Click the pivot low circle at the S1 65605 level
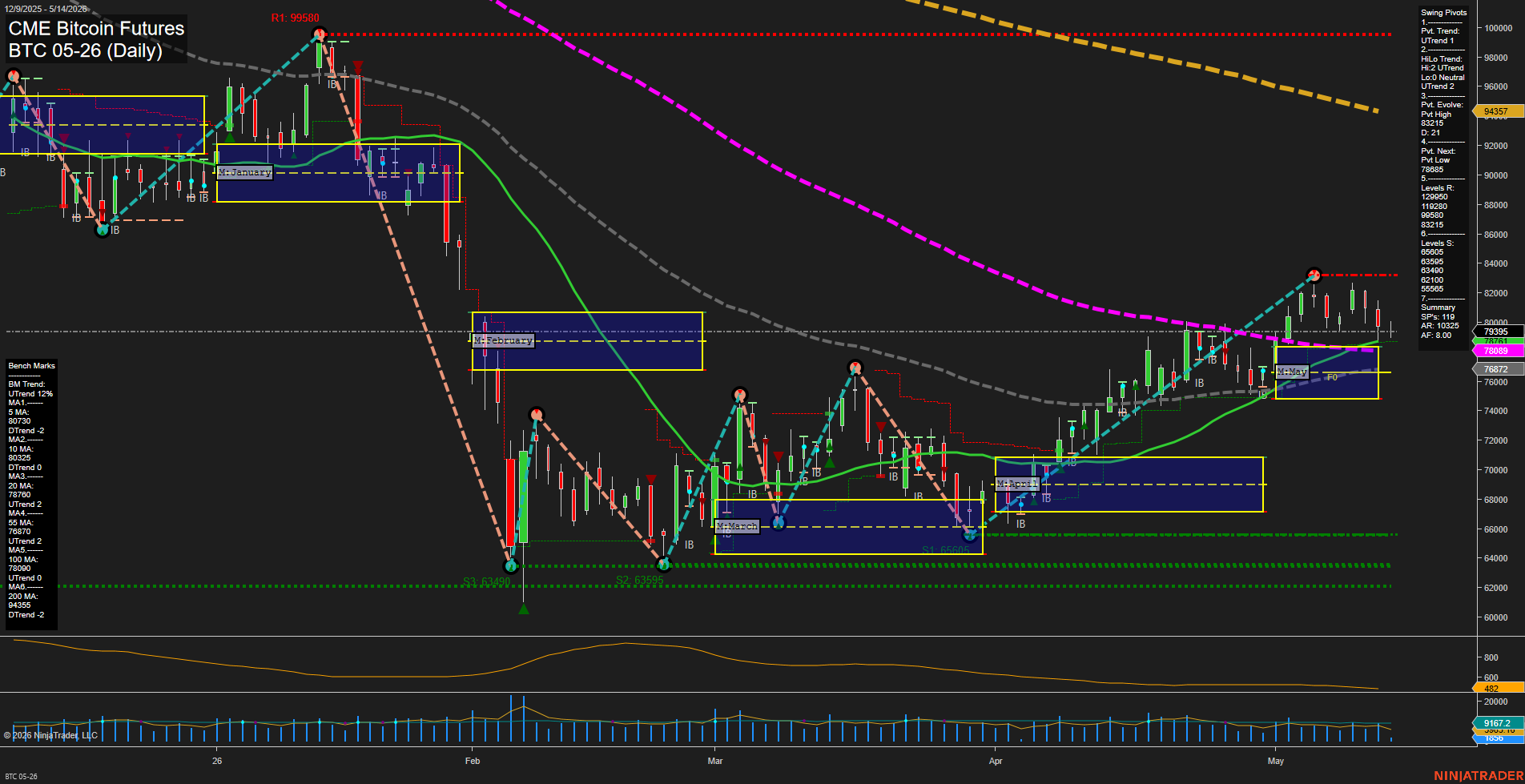This screenshot has width=1525, height=784. (970, 534)
